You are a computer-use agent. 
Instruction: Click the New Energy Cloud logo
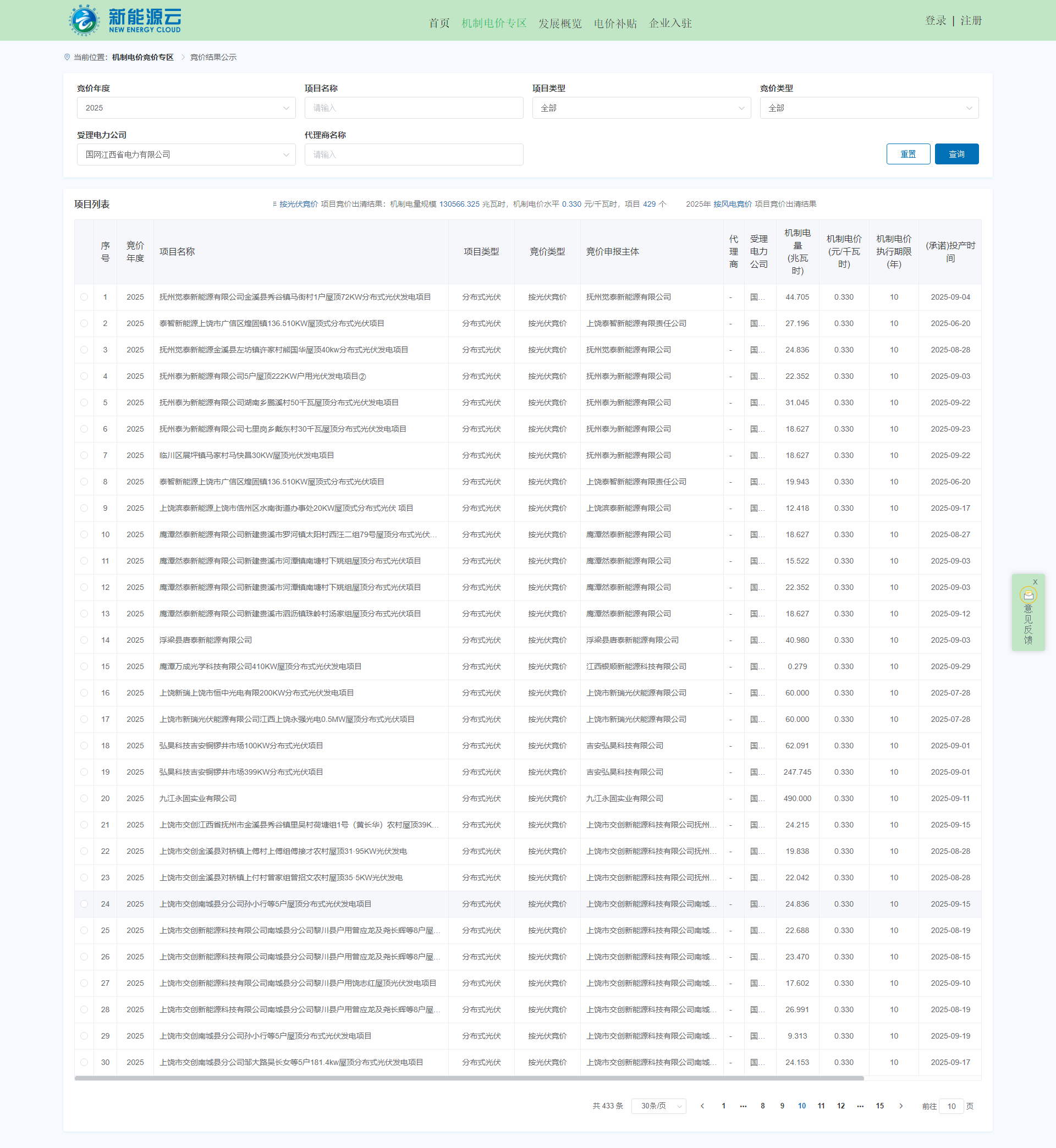click(125, 20)
